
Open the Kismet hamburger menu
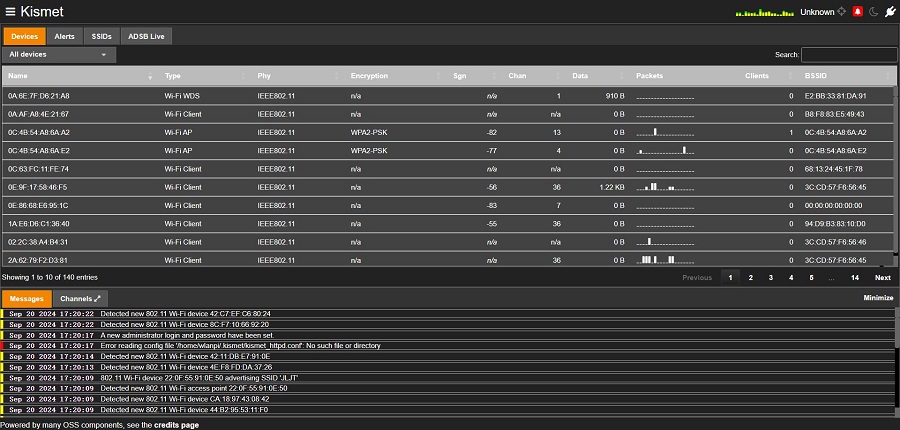pos(10,11)
